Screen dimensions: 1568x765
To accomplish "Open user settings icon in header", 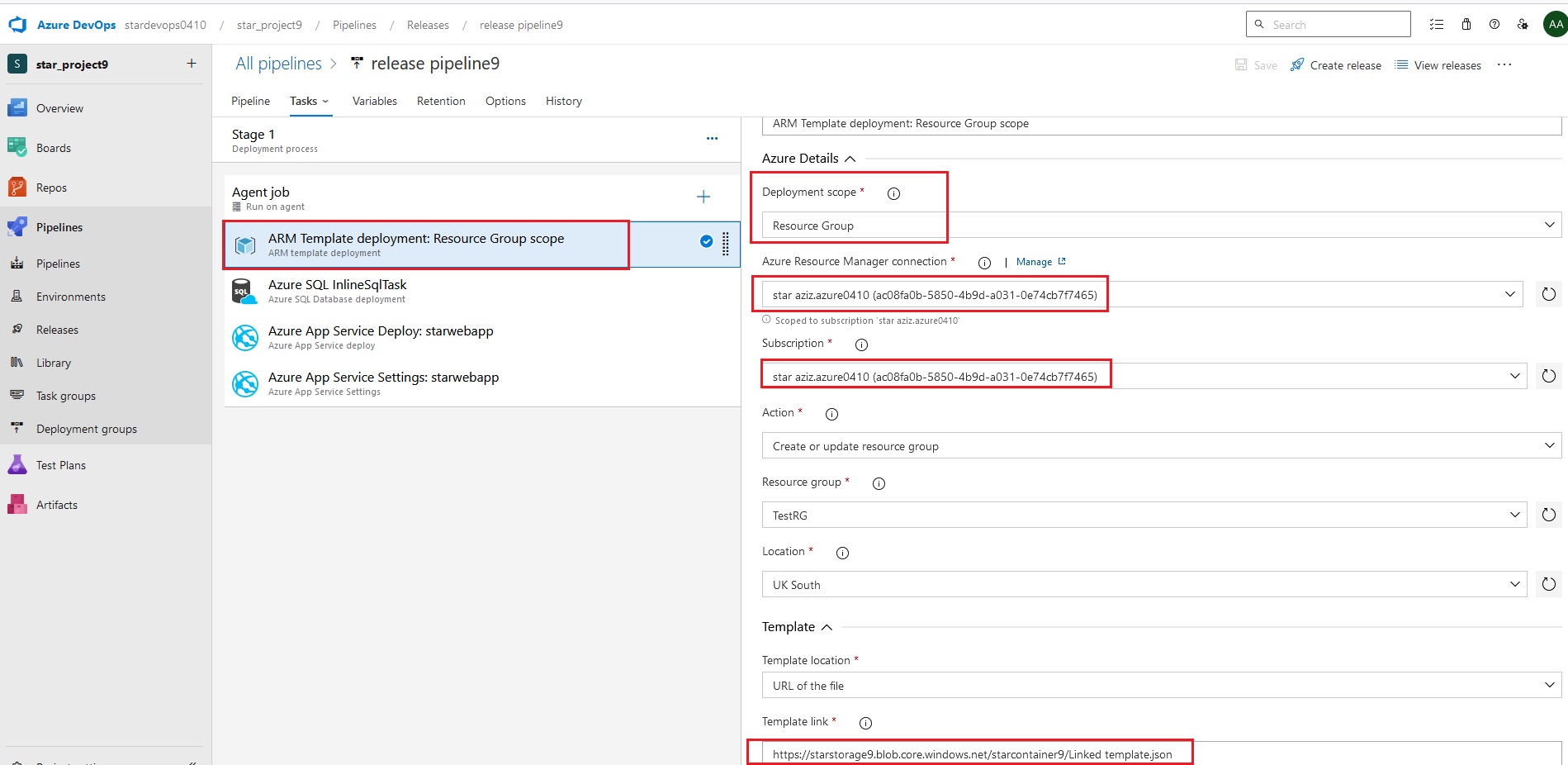I will (x=1523, y=25).
